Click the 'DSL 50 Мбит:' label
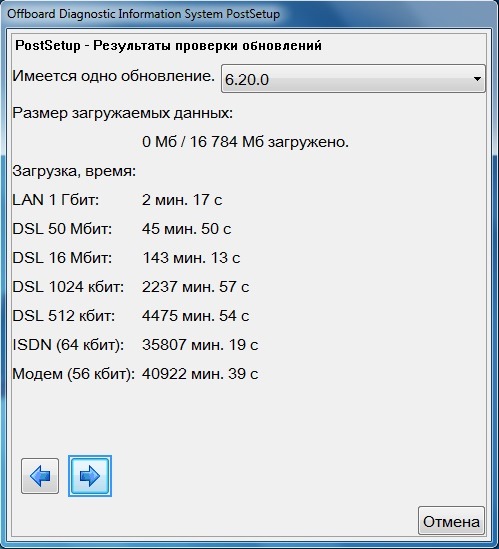 click(62, 229)
